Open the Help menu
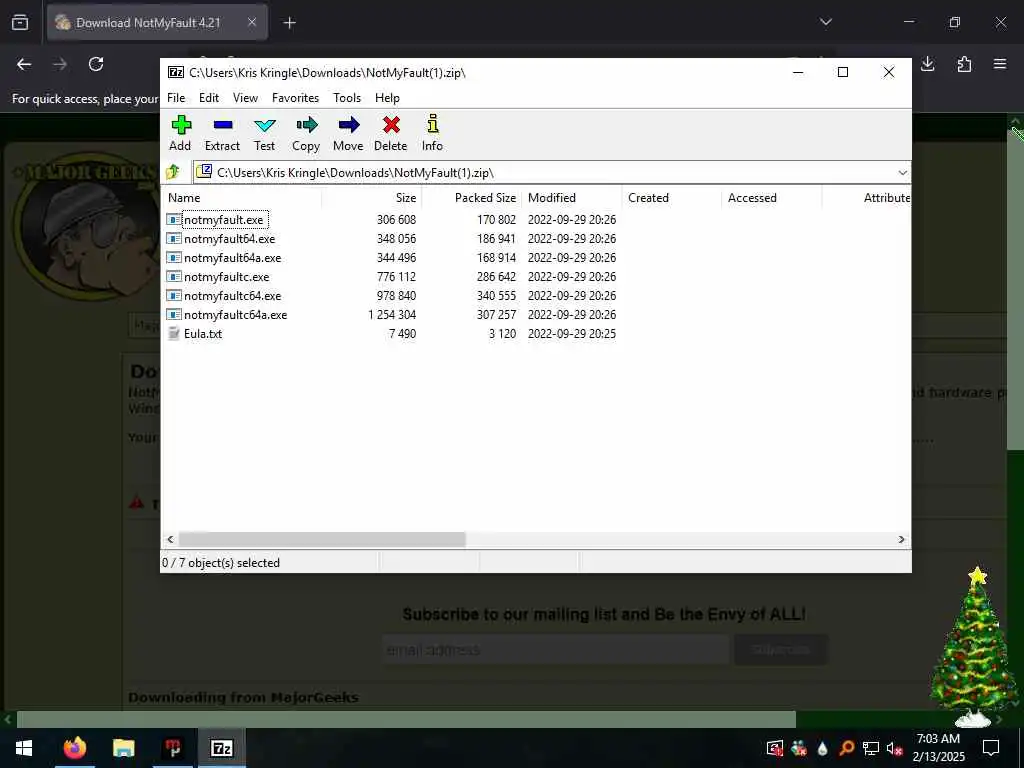 [387, 97]
